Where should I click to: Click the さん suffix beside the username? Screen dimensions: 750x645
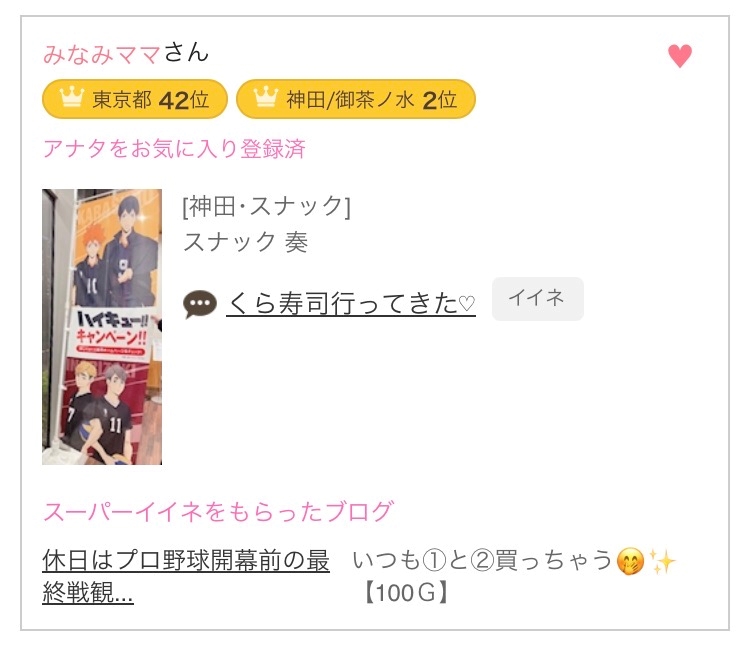click(x=186, y=53)
